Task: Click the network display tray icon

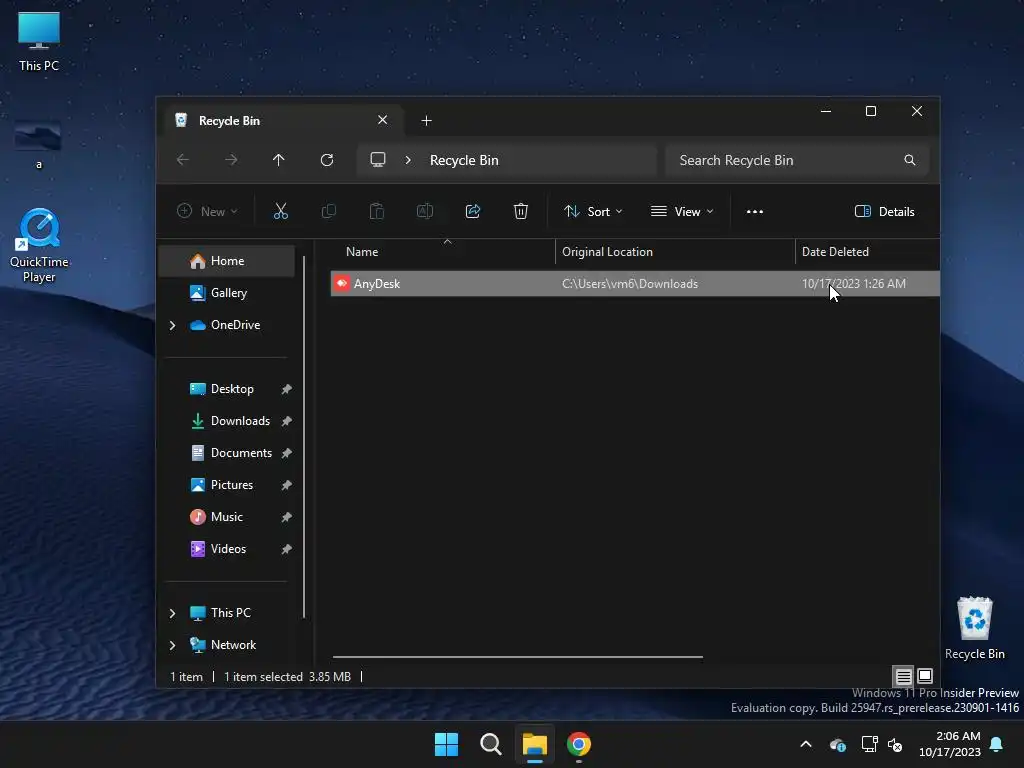Action: tap(869, 744)
